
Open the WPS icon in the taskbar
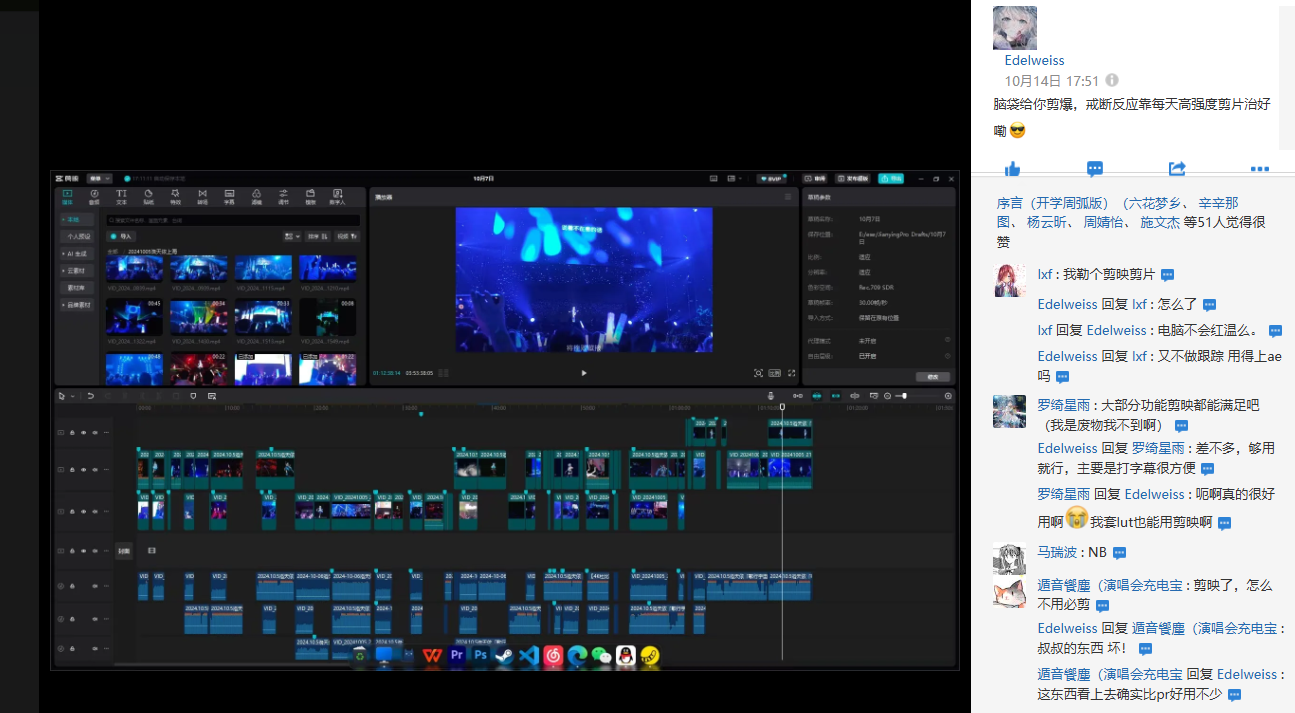point(432,655)
